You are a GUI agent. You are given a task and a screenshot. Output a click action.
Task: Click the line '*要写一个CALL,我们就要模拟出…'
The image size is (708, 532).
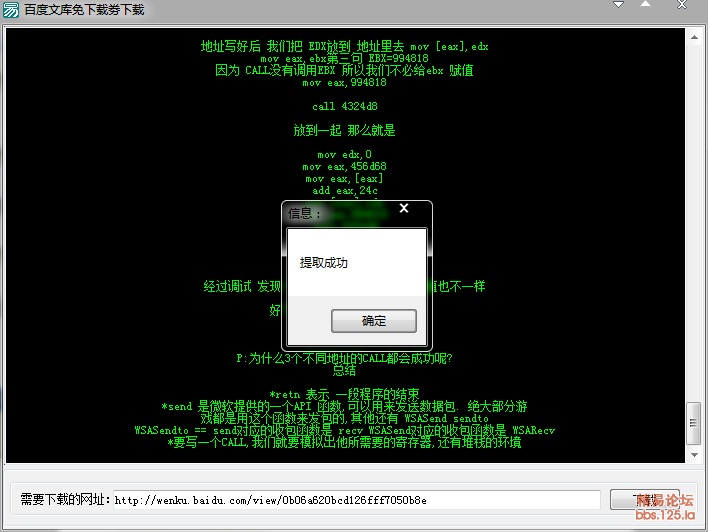[345, 442]
